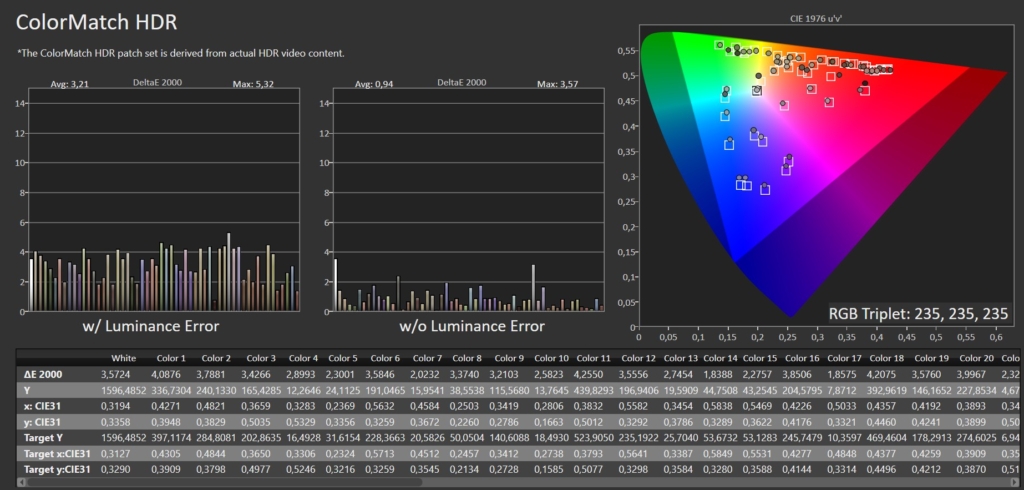Viewport: 1024px width, 490px height.
Task: Click the x: CIE31 row header
Action: [42, 406]
